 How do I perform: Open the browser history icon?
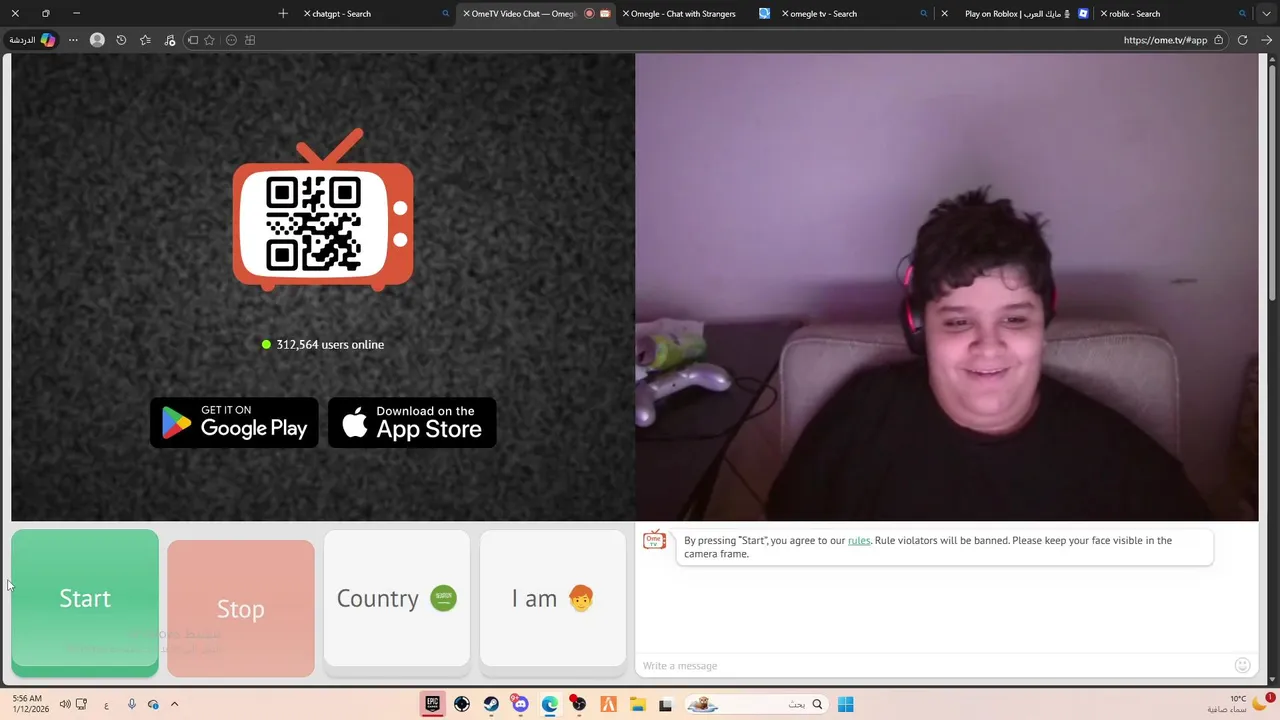coord(121,40)
